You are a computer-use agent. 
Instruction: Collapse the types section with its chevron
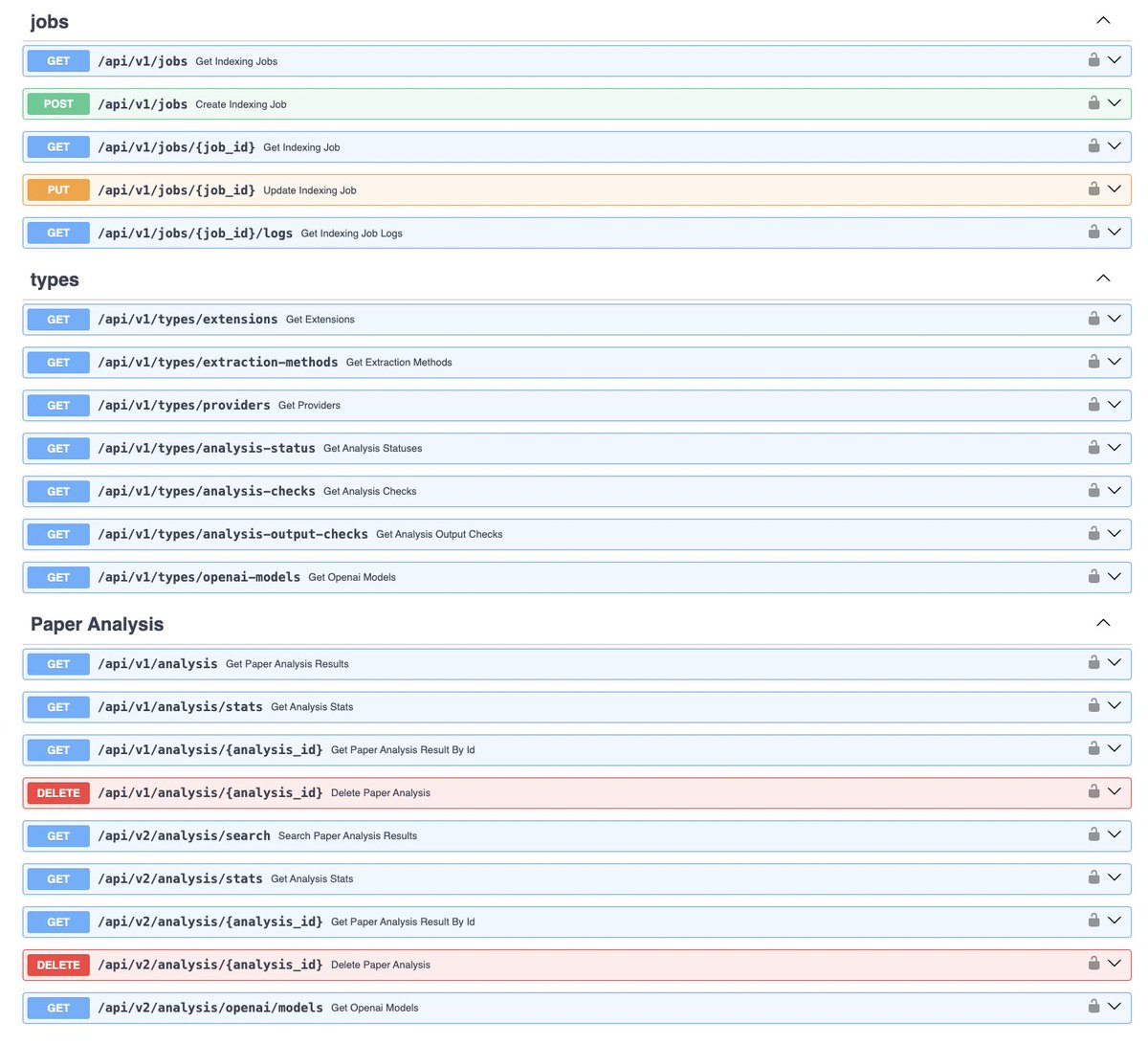coord(1103,278)
